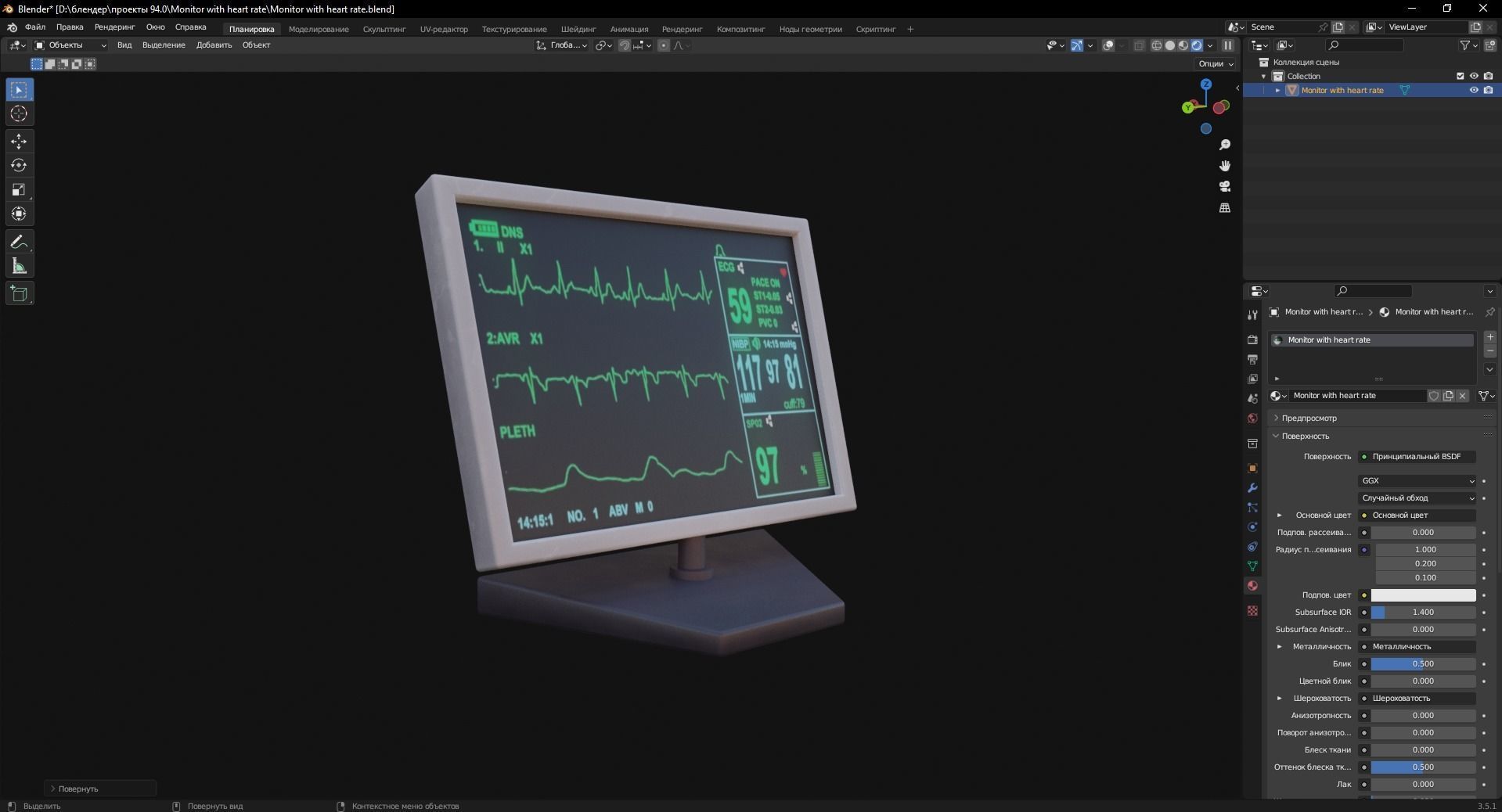Expand the Шероховатость row
This screenshot has width=1502, height=812.
tap(1280, 698)
